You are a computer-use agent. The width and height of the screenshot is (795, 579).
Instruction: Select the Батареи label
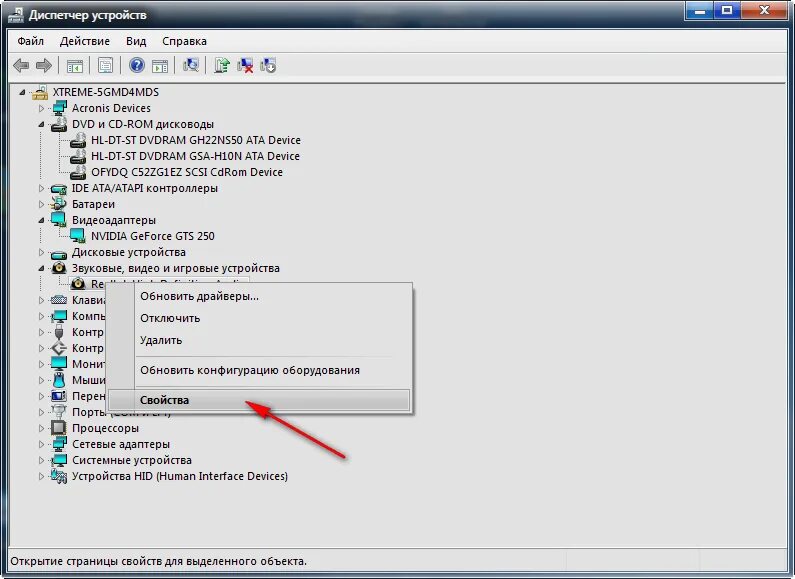[x=93, y=204]
